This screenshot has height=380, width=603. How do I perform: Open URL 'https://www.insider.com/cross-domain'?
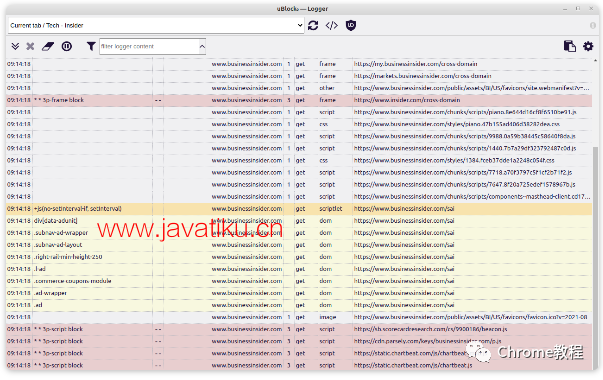coord(407,100)
